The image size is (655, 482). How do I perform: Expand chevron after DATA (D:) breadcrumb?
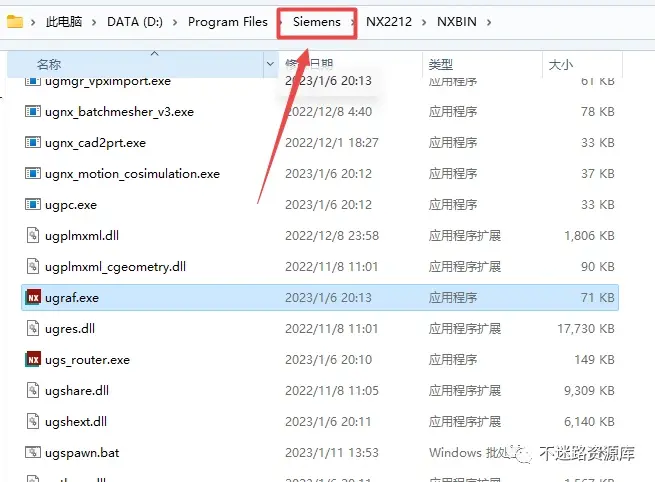tap(175, 22)
